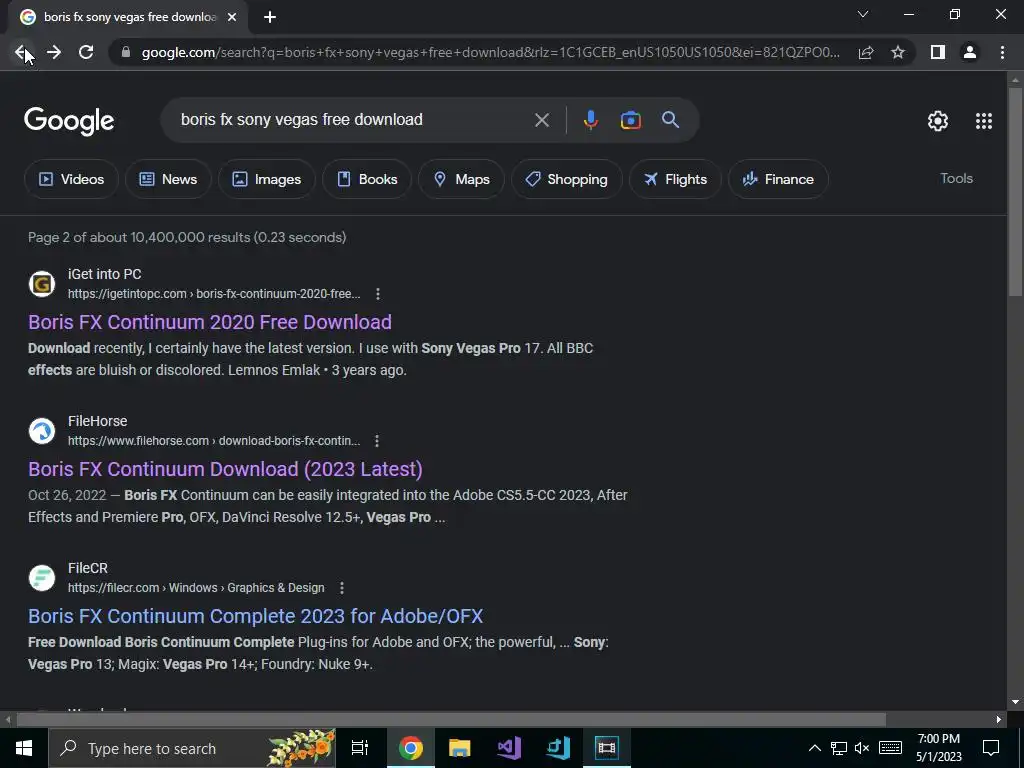Open Boris FX Continuum 2020 Free Download
Image resolution: width=1024 pixels, height=768 pixels.
pos(210,322)
